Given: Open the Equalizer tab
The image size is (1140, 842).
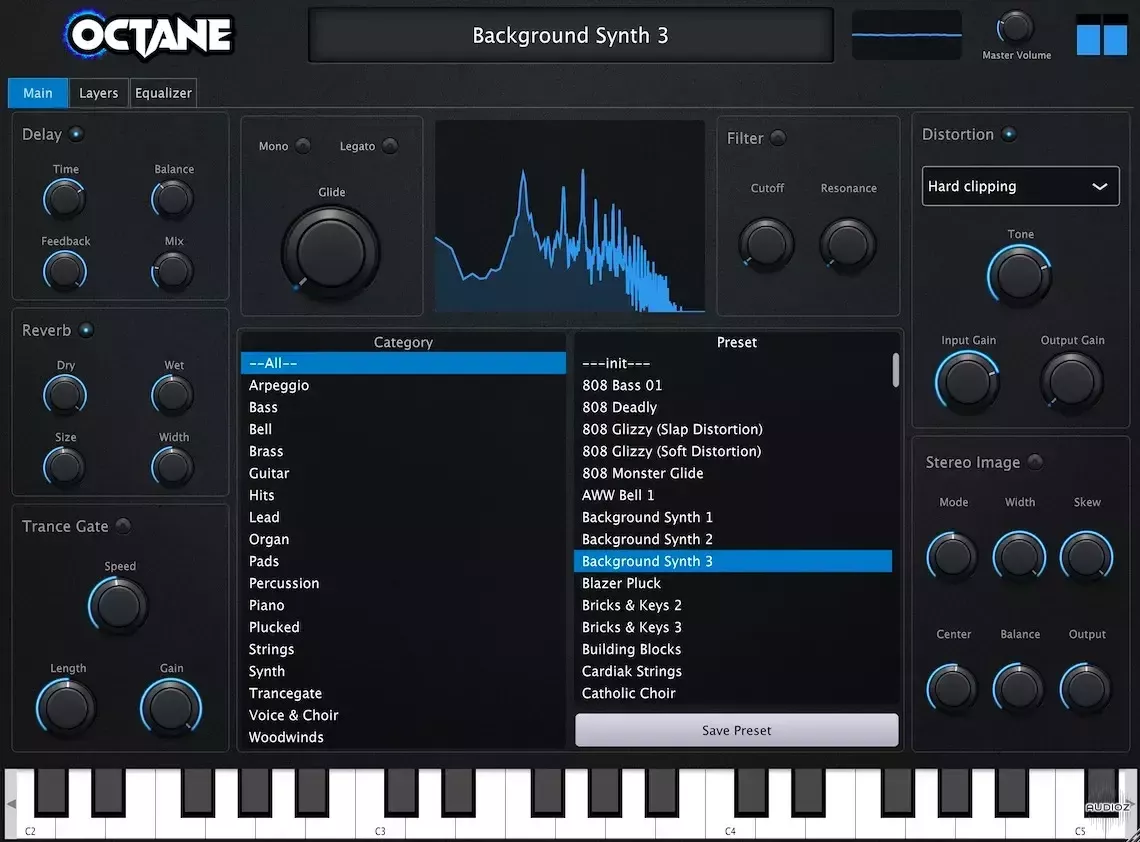Looking at the screenshot, I should click(163, 92).
